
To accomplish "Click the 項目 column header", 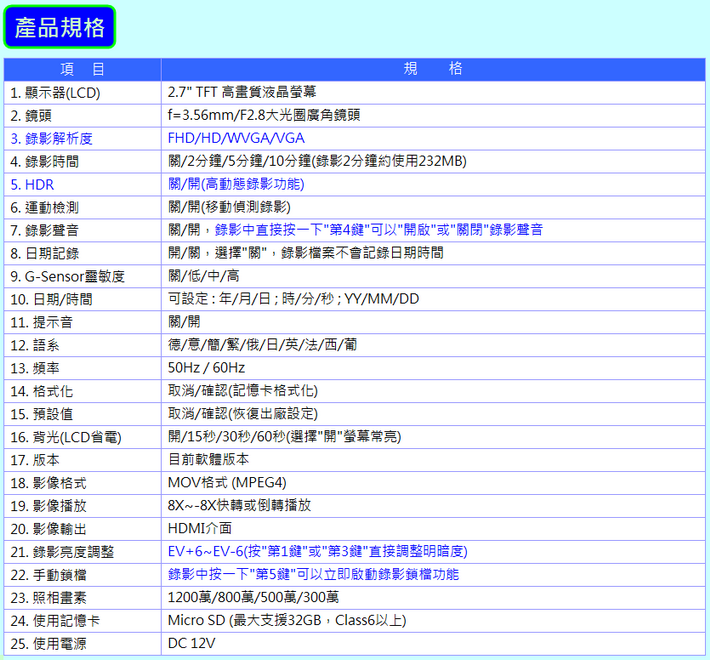I will pyautogui.click(x=82, y=69).
